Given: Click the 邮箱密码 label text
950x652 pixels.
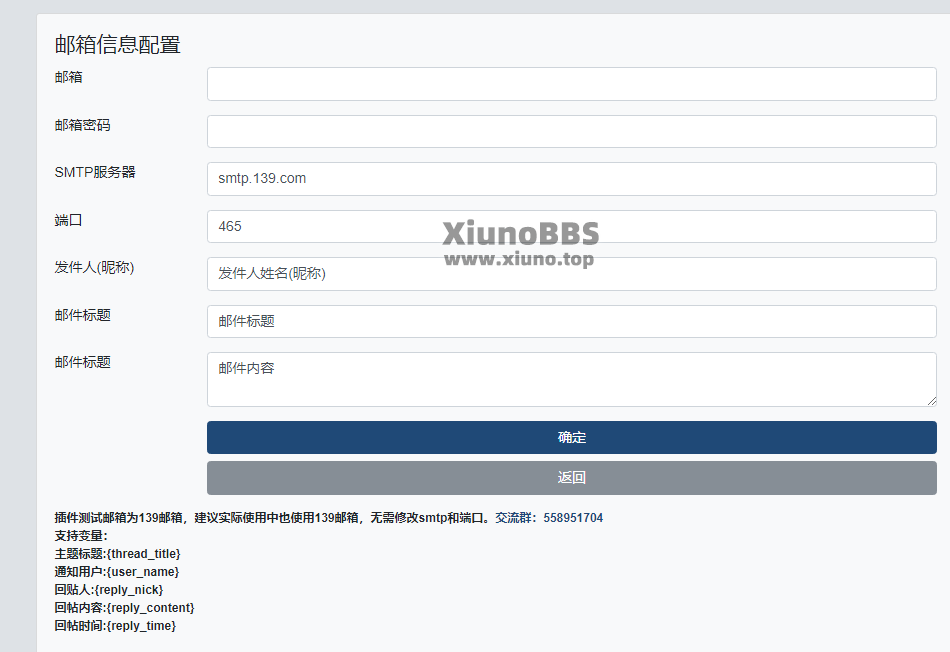Looking at the screenshot, I should coord(82,125).
